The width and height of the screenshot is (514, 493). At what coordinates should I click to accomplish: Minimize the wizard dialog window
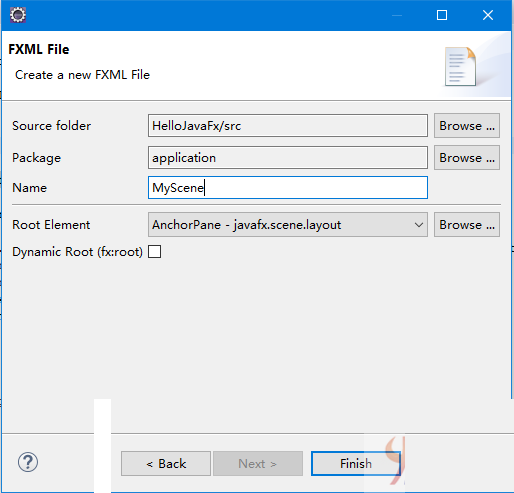[397, 15]
